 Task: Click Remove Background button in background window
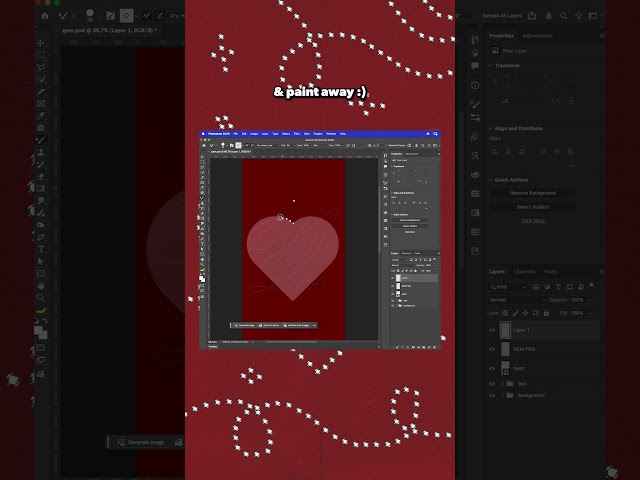pyautogui.click(x=533, y=193)
